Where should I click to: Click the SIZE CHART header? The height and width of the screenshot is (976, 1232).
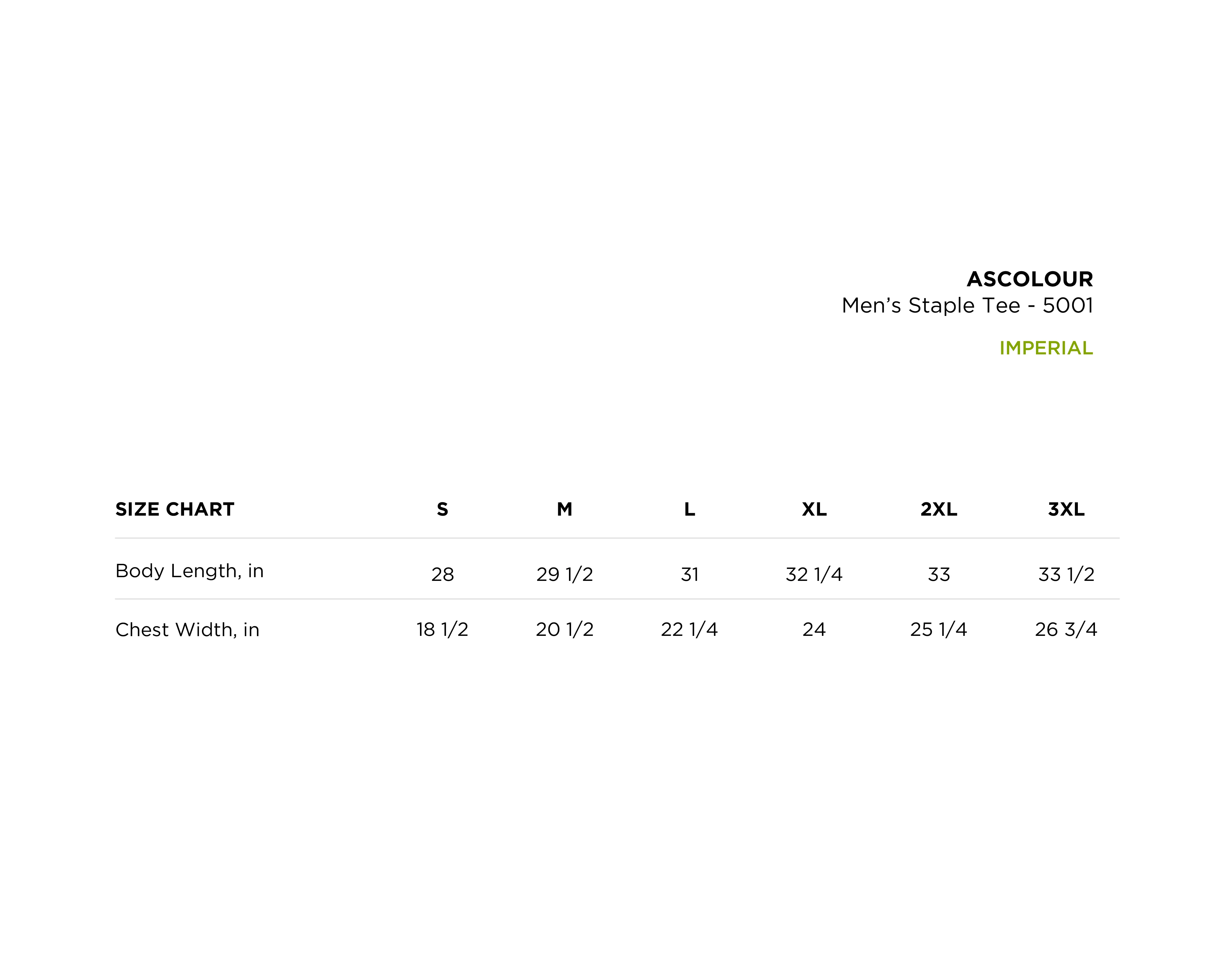point(175,509)
